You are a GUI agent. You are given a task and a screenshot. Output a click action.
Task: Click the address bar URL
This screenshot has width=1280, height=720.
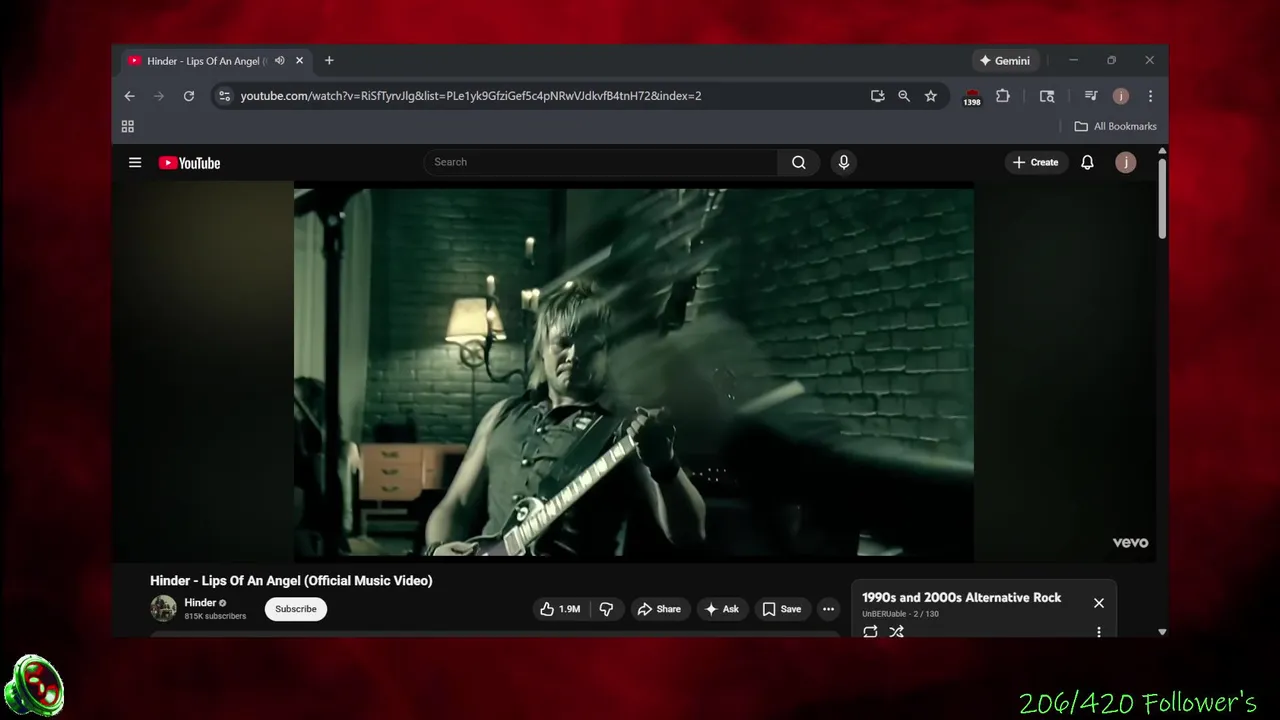[x=470, y=96]
